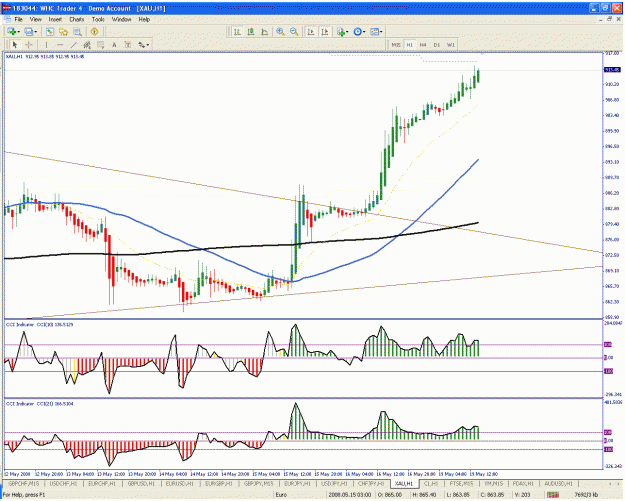Select the crosshair tool
Viewport: 625px width, 501px height.
(29, 45)
